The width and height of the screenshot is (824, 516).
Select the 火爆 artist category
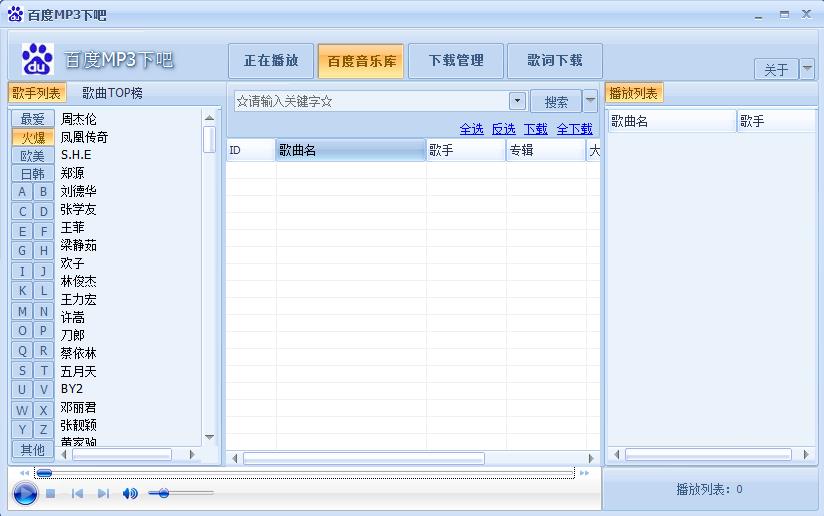point(33,137)
